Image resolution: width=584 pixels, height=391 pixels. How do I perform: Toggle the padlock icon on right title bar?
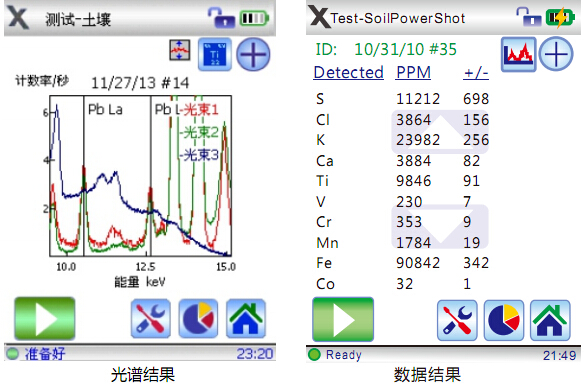[529, 17]
